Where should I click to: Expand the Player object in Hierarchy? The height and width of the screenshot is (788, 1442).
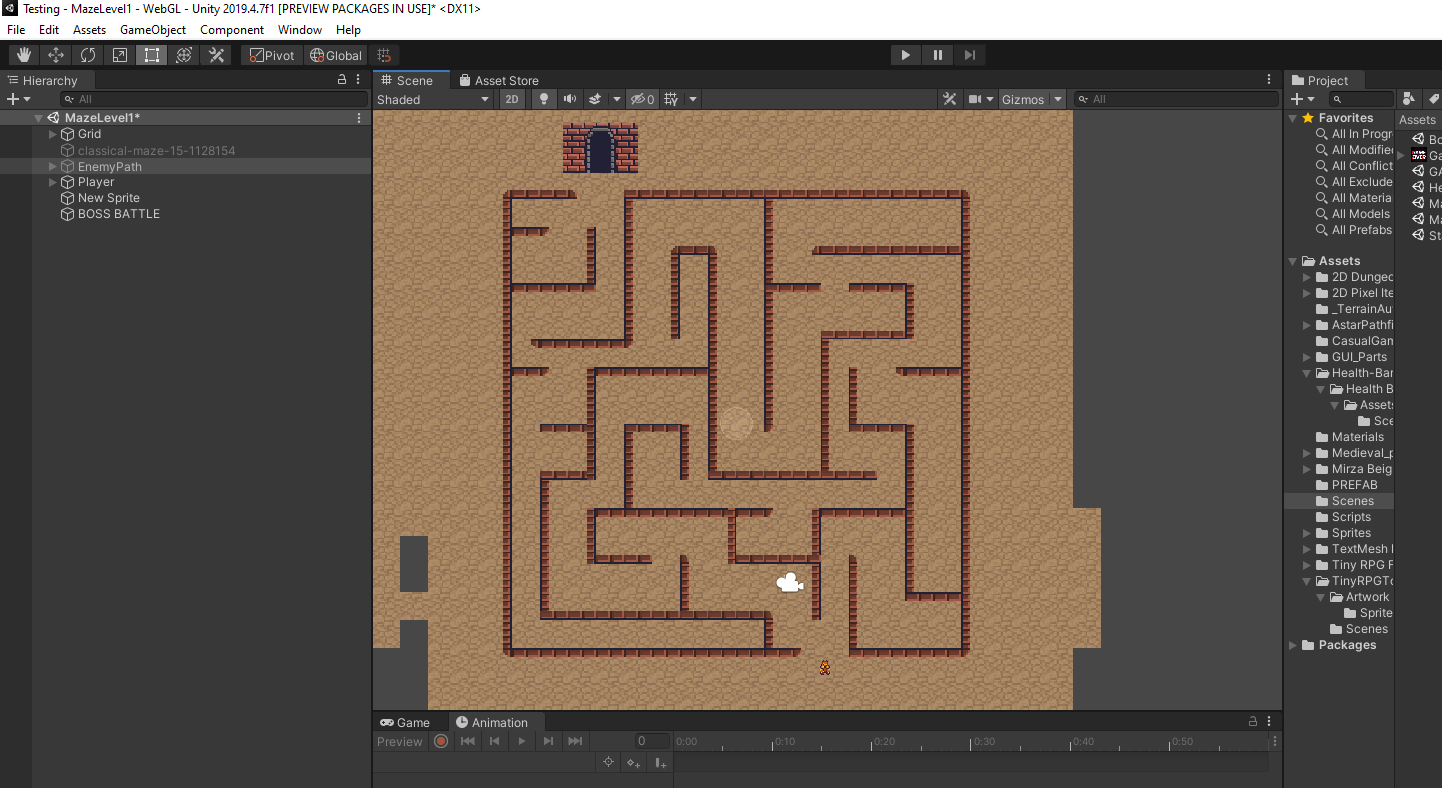(x=53, y=182)
